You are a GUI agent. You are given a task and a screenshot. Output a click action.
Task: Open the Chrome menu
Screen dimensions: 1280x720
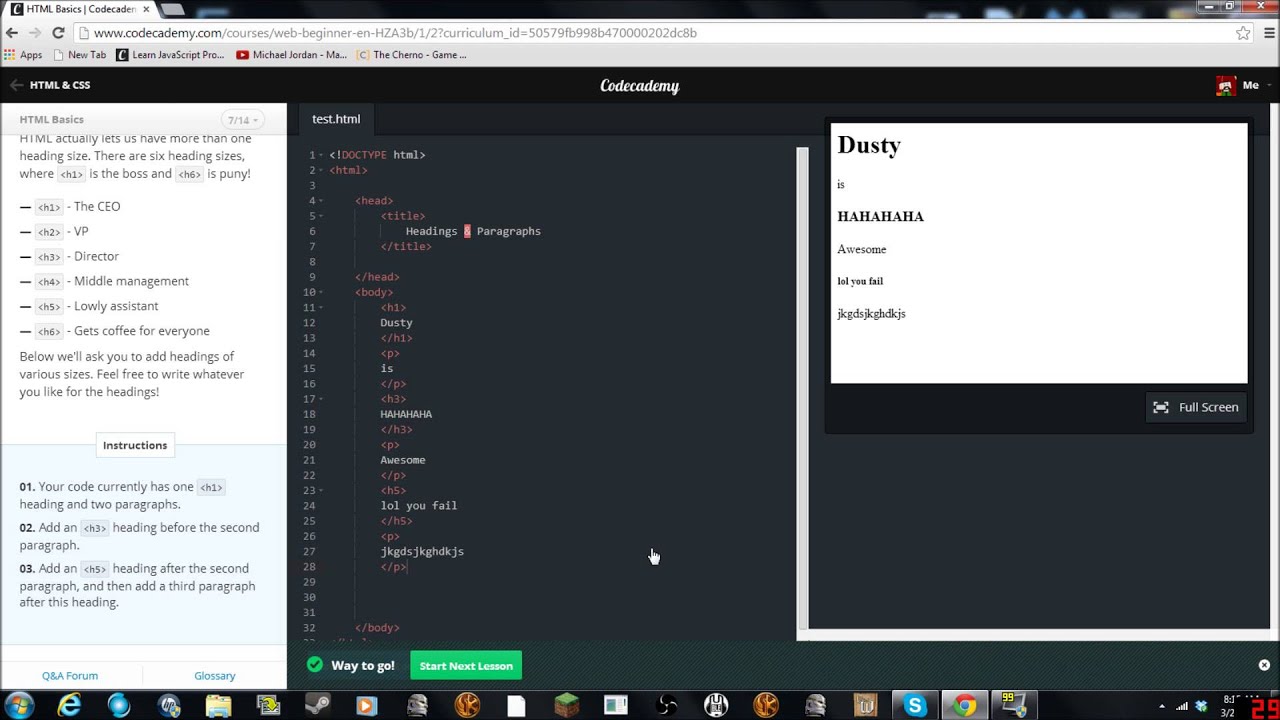point(1270,33)
